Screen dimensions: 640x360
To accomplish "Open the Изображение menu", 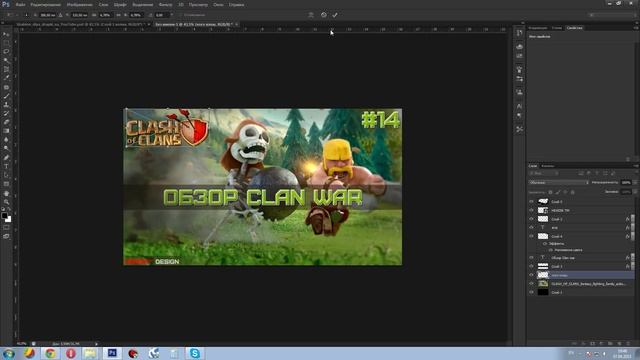I will coord(80,4).
